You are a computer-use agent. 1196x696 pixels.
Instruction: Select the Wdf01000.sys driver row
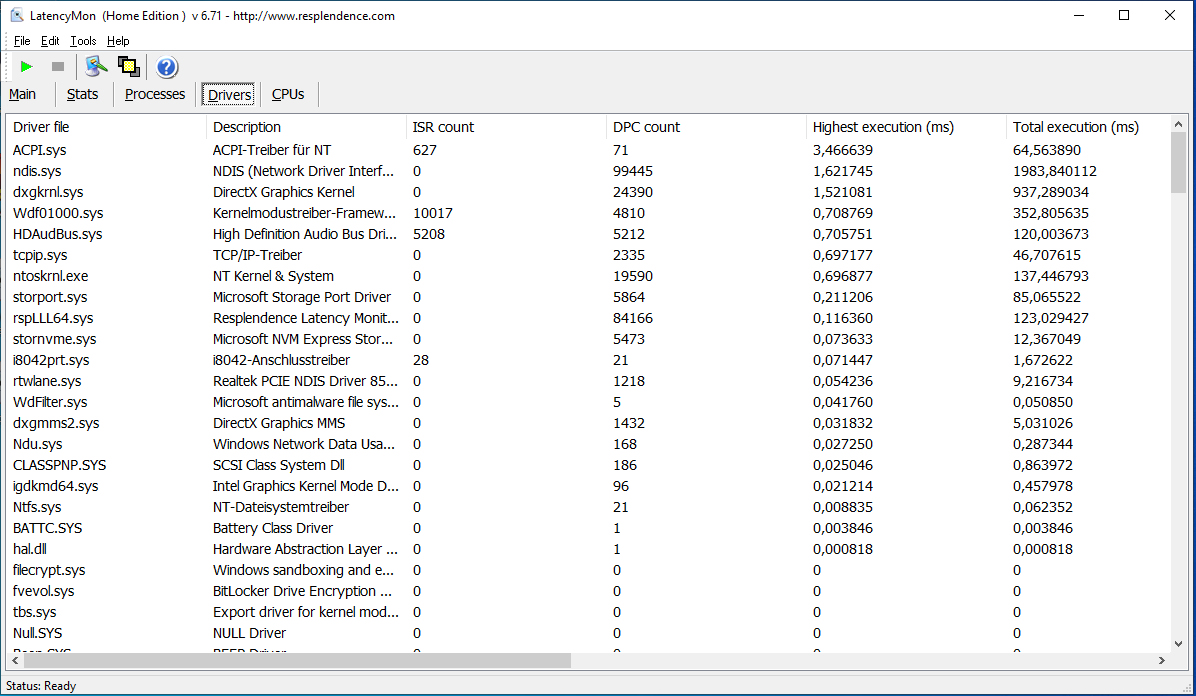click(588, 213)
